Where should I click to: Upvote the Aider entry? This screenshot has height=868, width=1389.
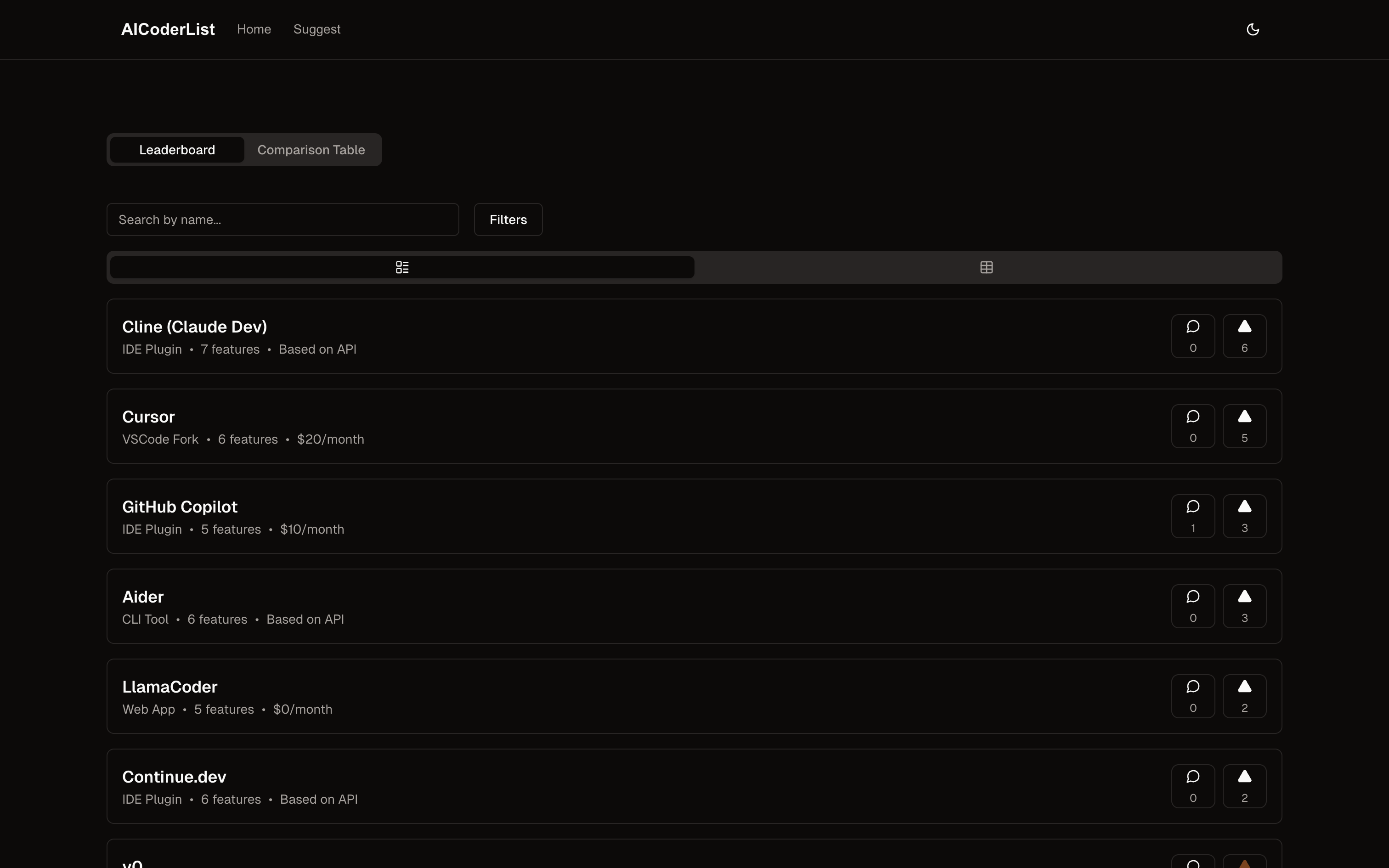pos(1244,606)
